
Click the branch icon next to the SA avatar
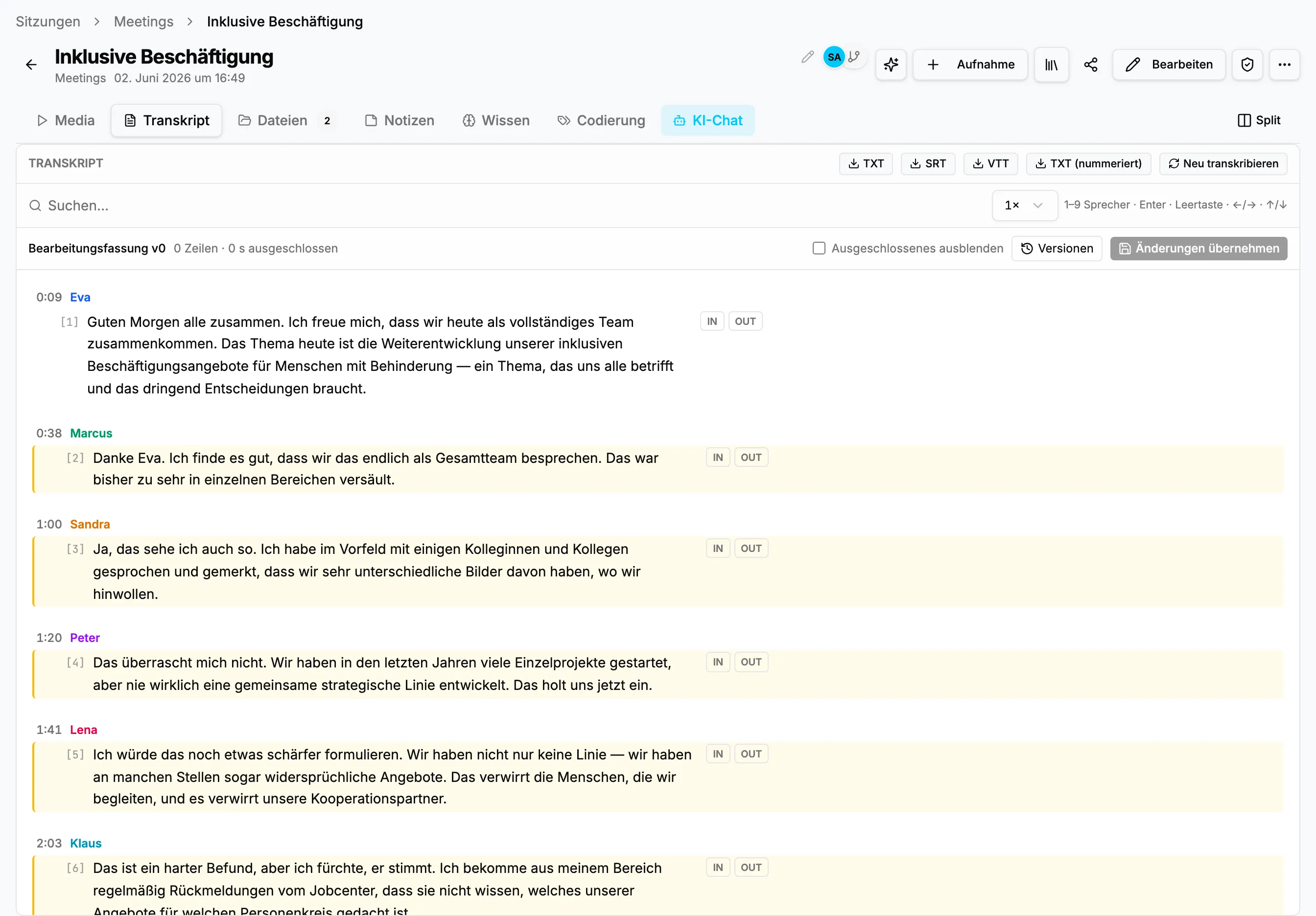pos(854,57)
